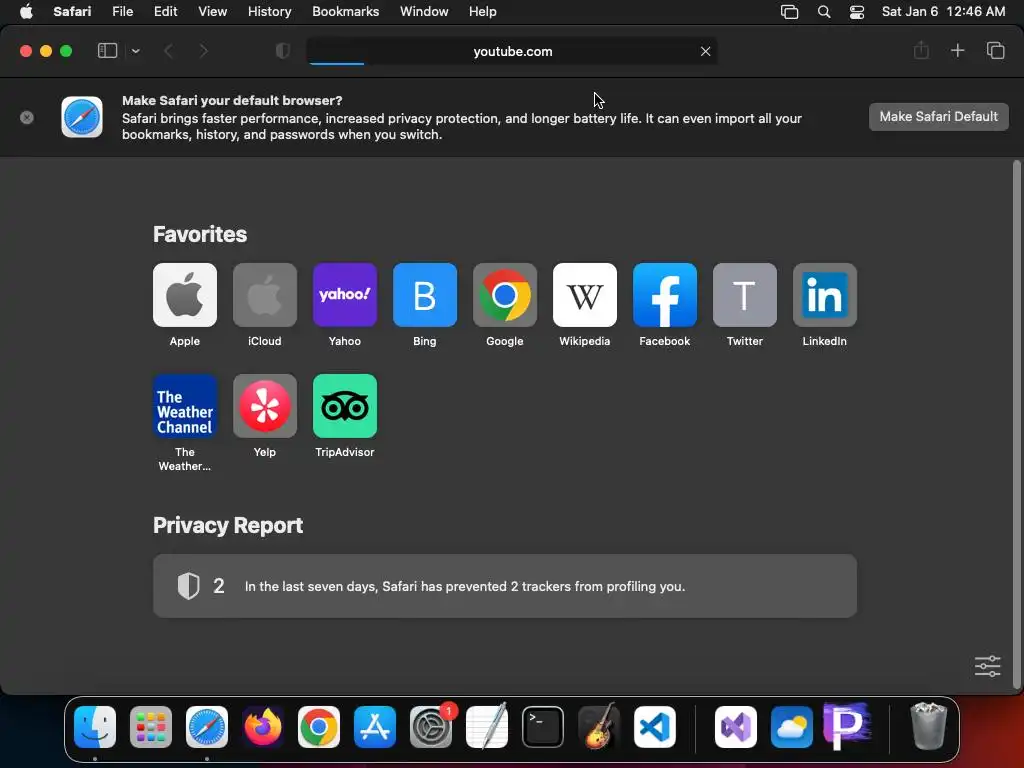Open Control Center in menu bar
The height and width of the screenshot is (768, 1024).
(x=857, y=12)
